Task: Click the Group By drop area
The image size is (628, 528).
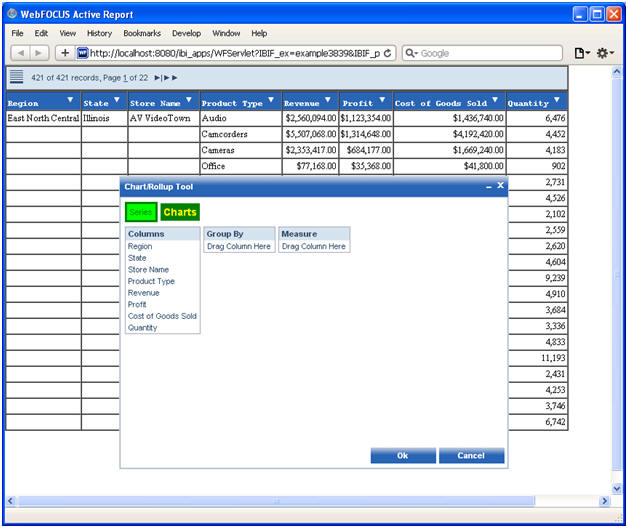Action: (239, 246)
